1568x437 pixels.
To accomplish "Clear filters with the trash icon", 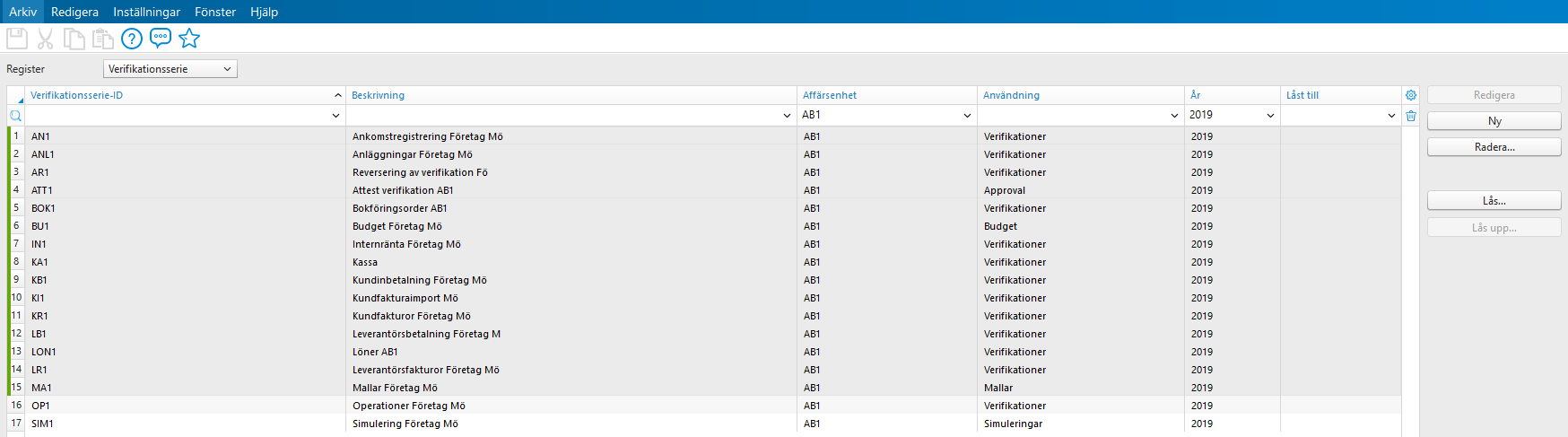I will (x=1411, y=116).
